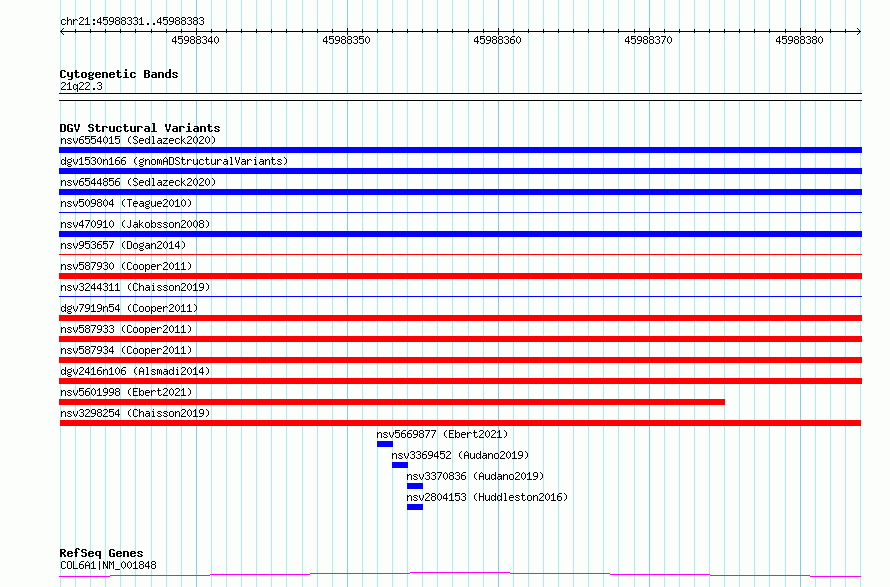Click the small blue bar under nsv5669877

[x=385, y=444]
